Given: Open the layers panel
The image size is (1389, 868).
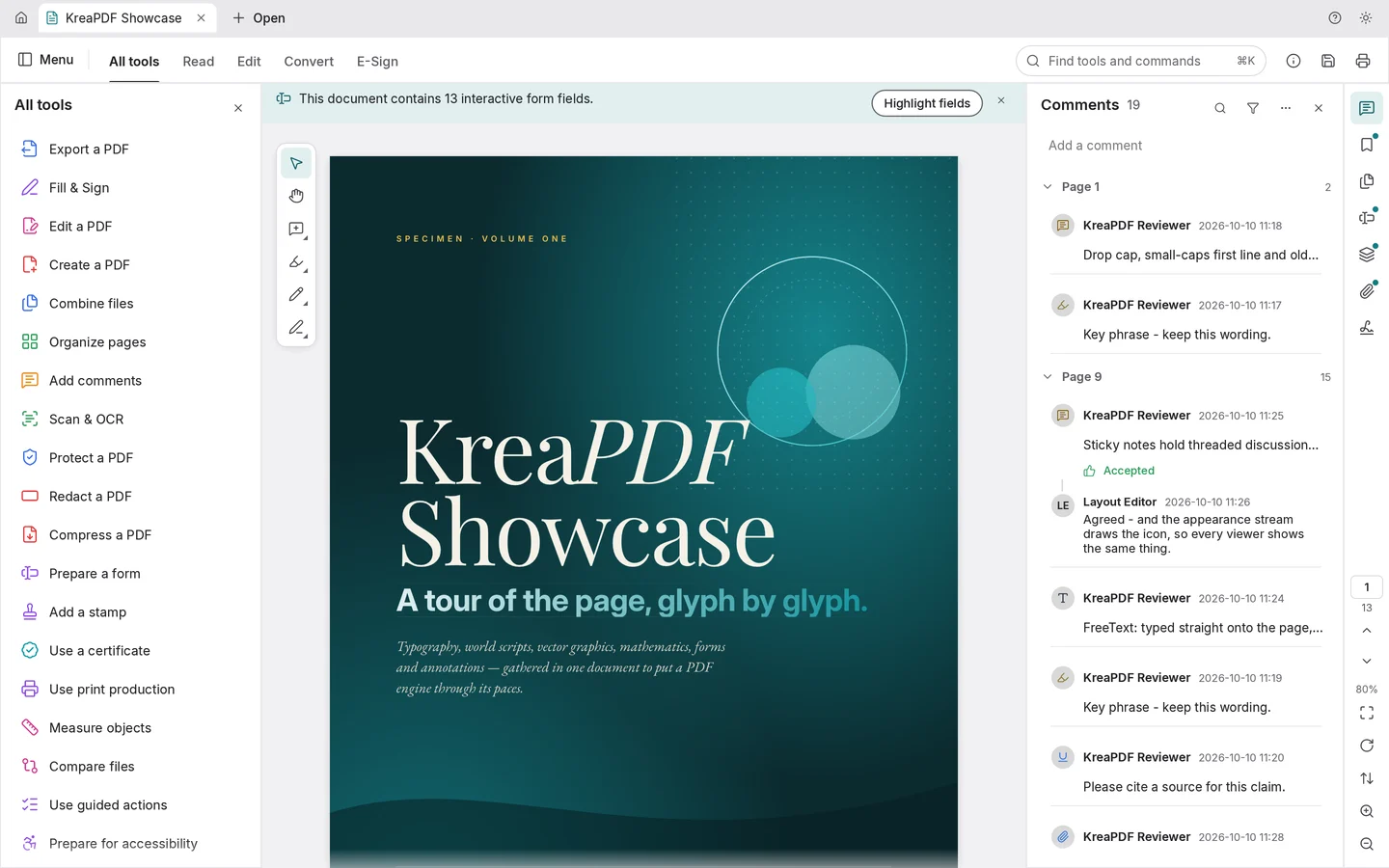Looking at the screenshot, I should (1367, 255).
